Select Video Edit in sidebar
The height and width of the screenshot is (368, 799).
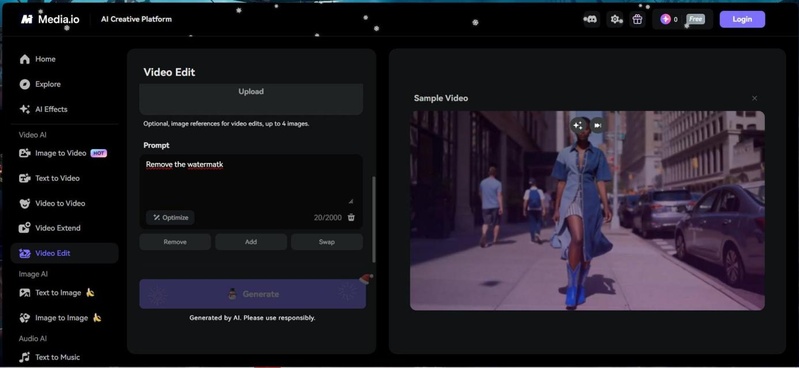(64, 253)
